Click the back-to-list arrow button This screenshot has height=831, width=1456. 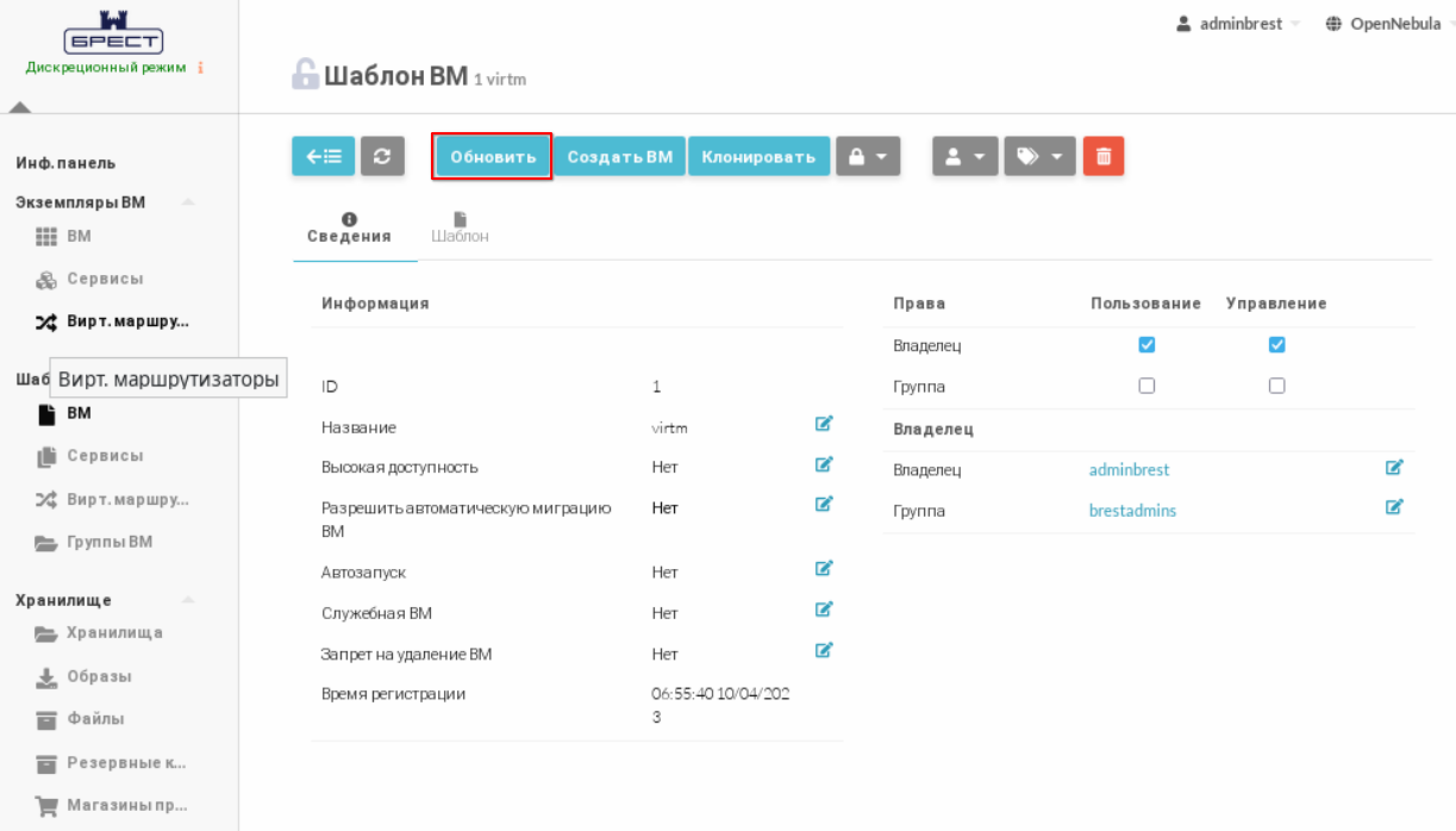tap(323, 157)
